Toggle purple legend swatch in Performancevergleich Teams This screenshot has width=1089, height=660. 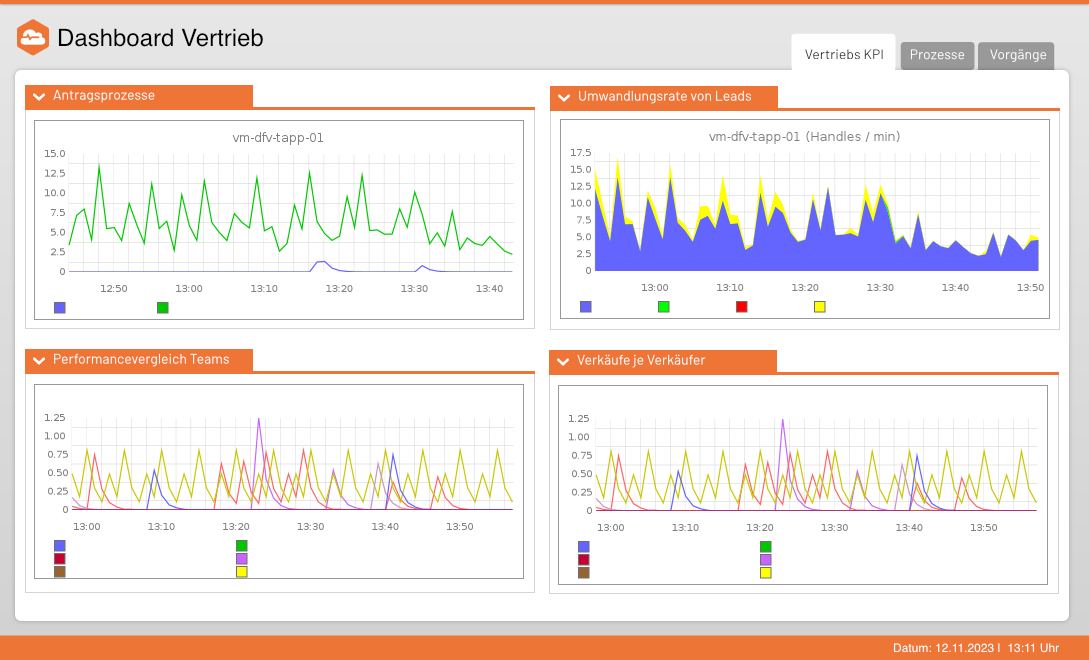click(x=242, y=559)
